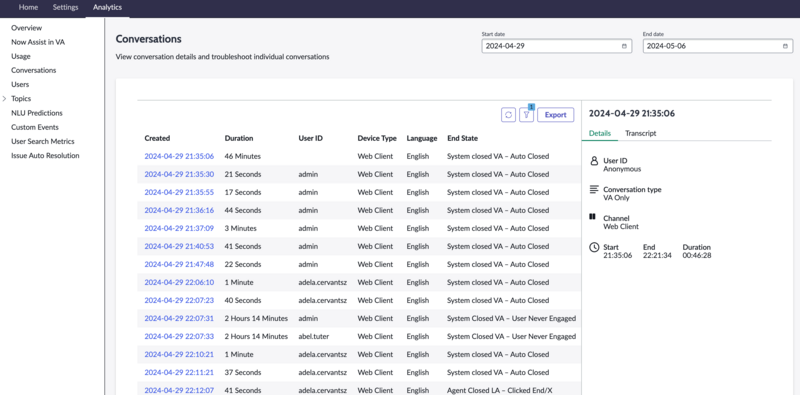Click the Device Type column header
The width and height of the screenshot is (800, 395).
[x=377, y=138]
